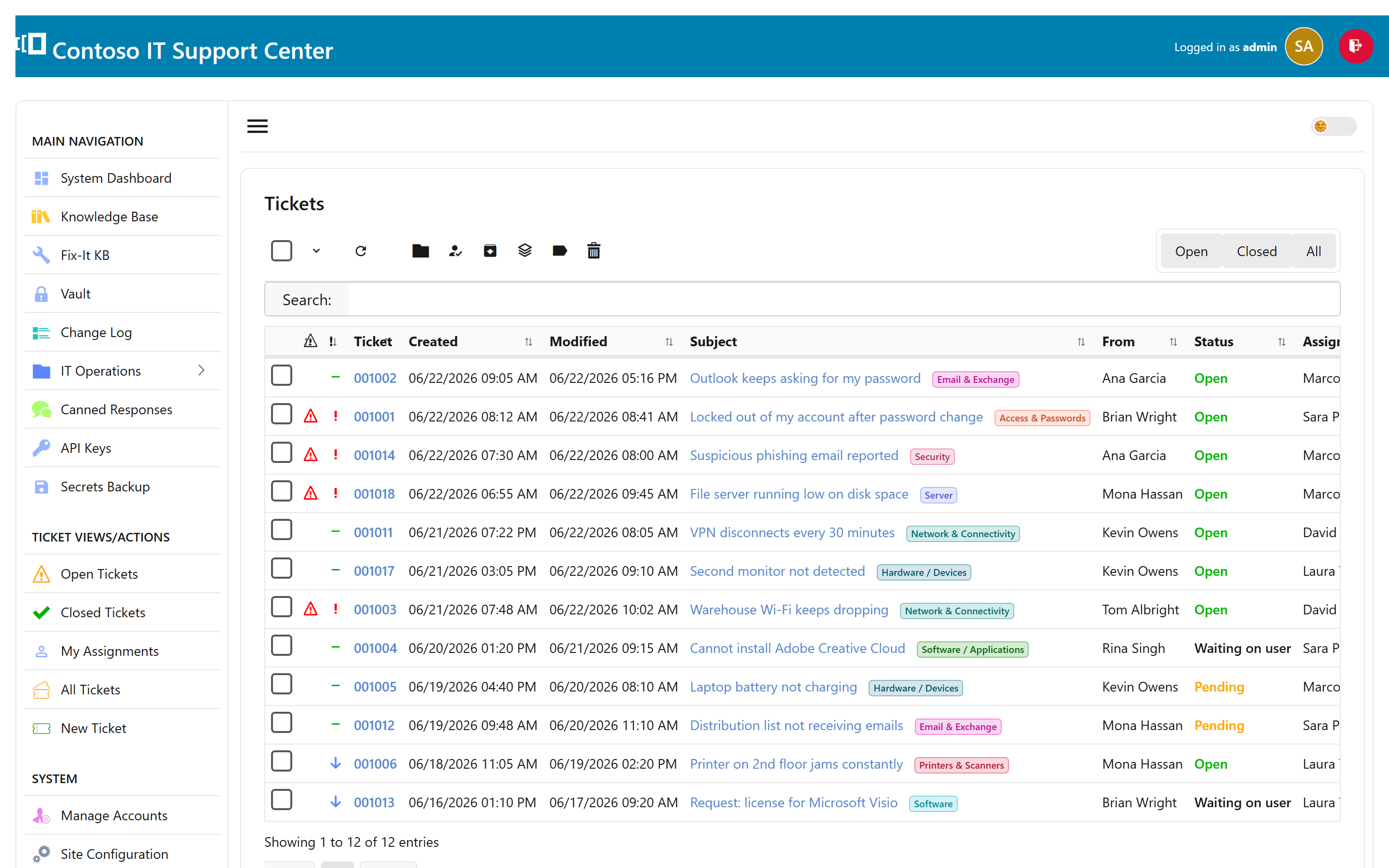Open Site Configuration page
Viewport: 1389px width, 868px height.
pos(122,854)
